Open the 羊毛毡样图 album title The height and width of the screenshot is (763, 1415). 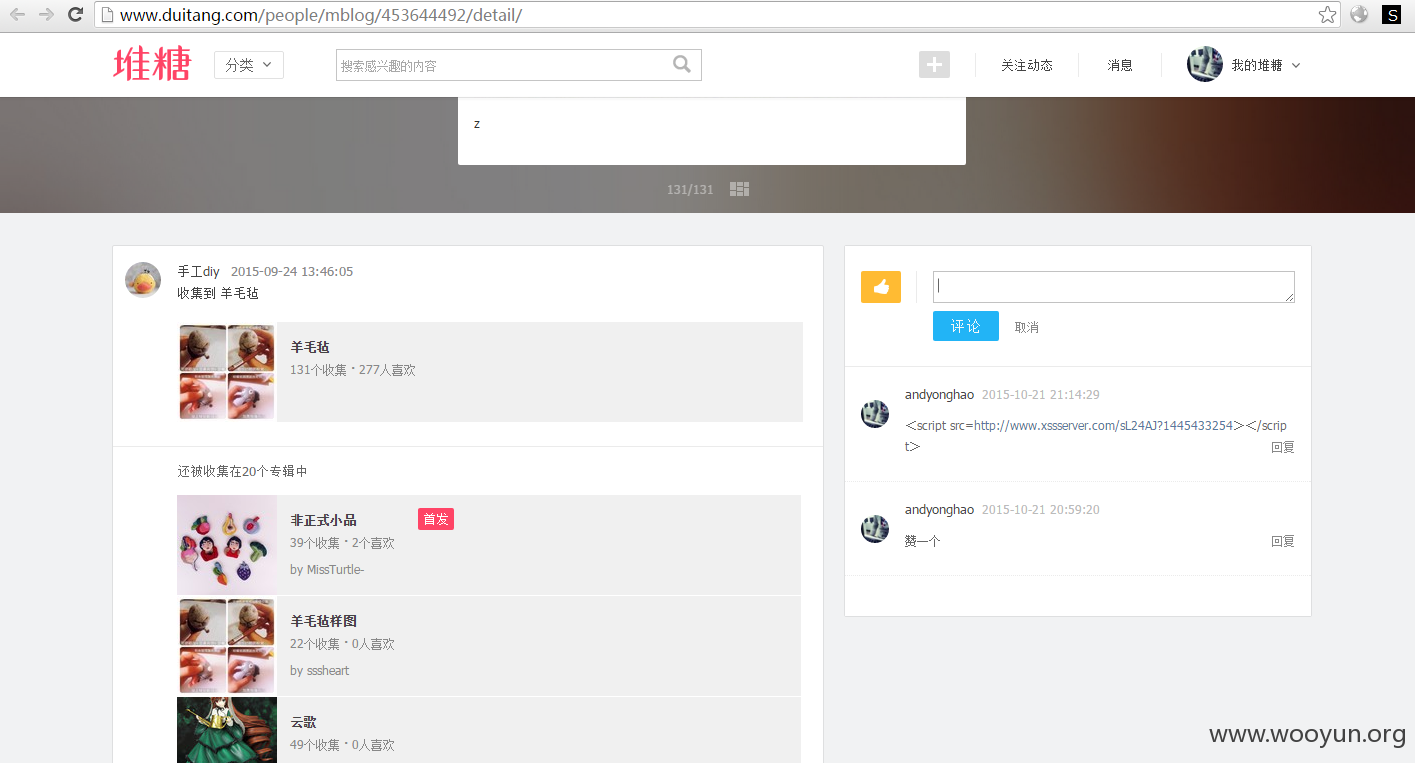pyautogui.click(x=323, y=621)
